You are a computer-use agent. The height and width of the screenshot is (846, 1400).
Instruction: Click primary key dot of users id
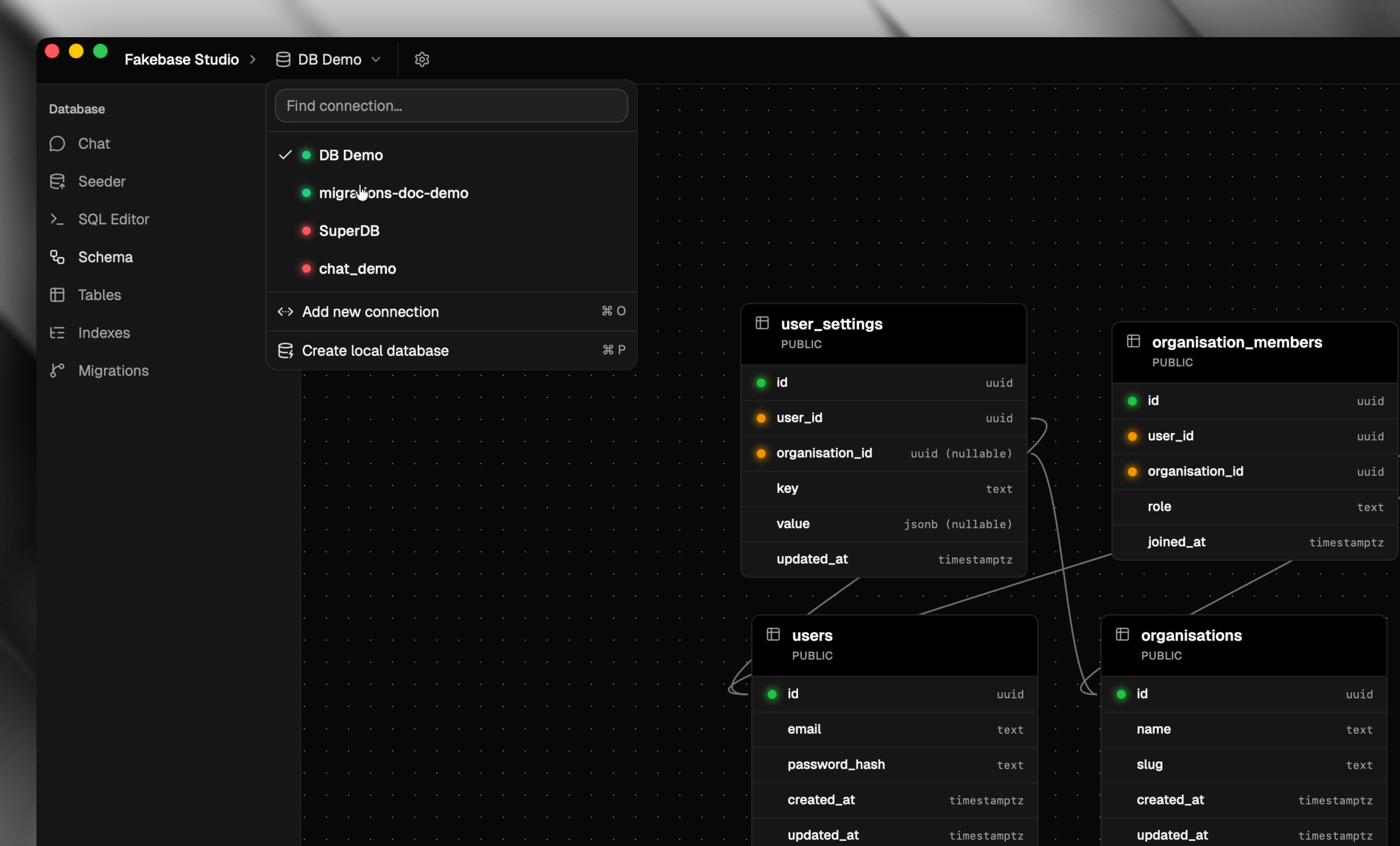click(x=772, y=694)
